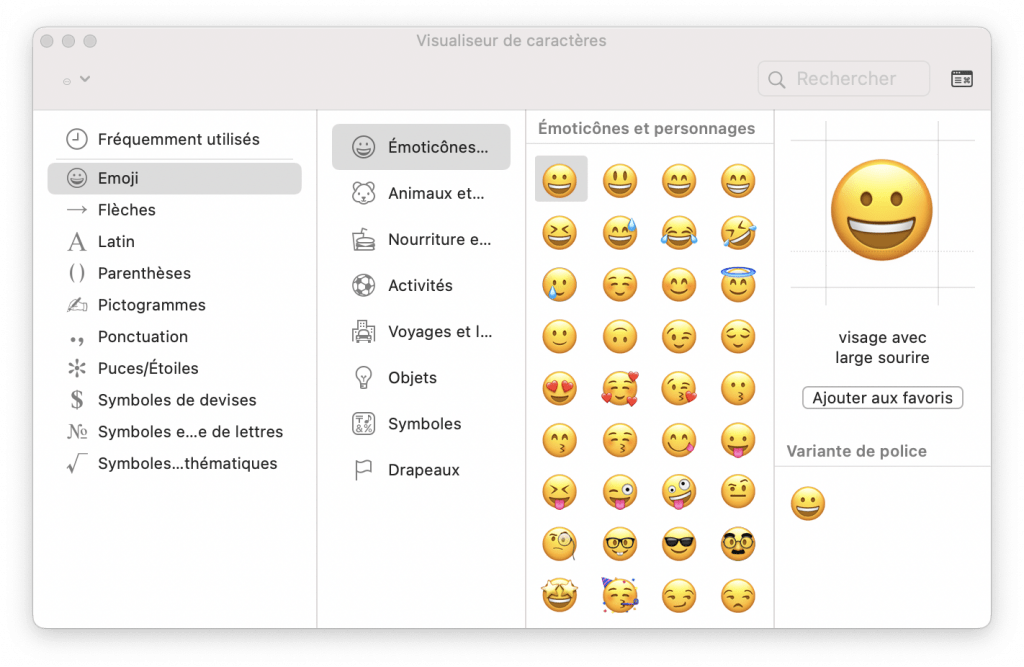The width and height of the screenshot is (1024, 667).
Task: Click the face with tongue out emoji
Action: 738,440
